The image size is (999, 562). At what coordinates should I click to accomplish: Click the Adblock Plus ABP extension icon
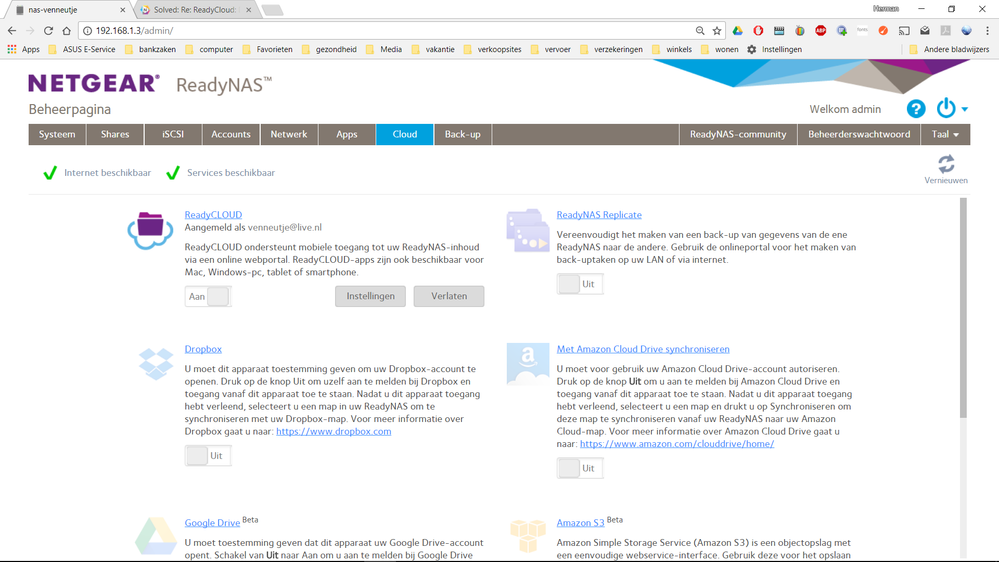point(821,31)
